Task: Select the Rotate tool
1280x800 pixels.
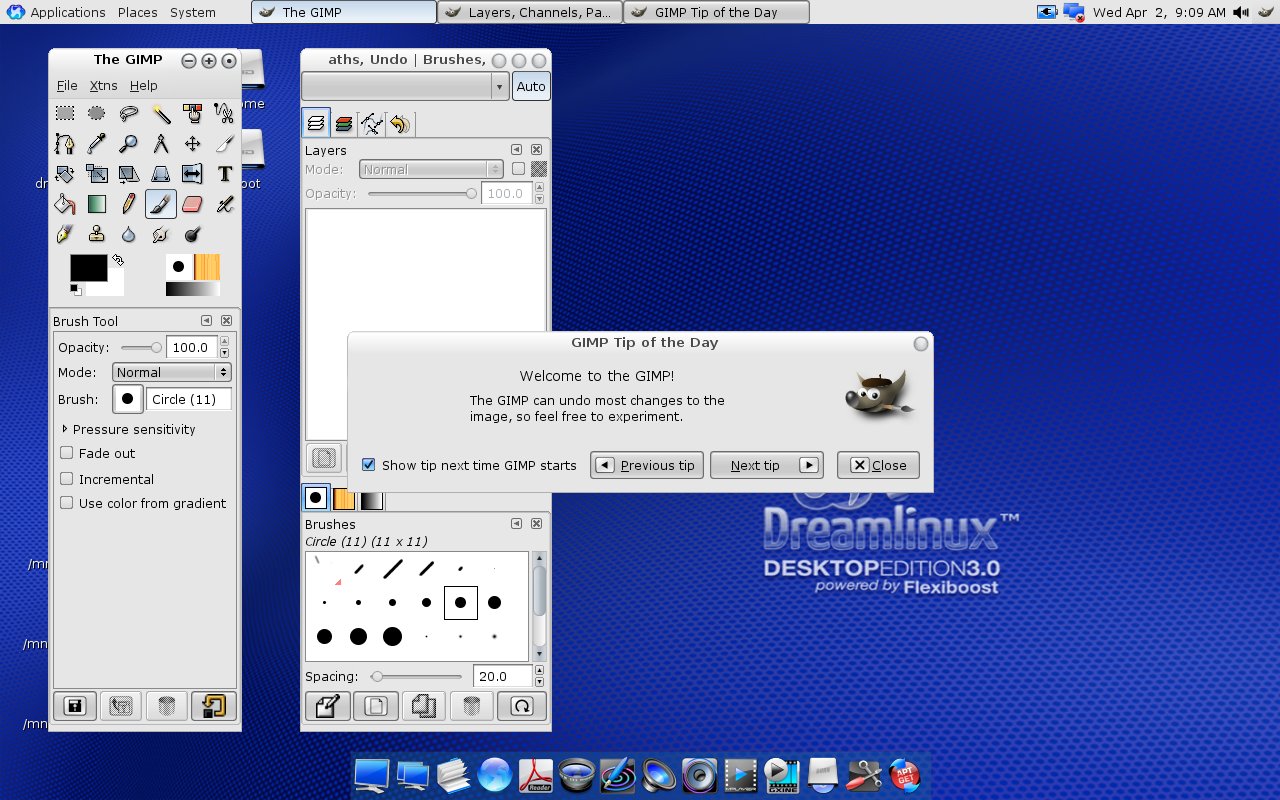Action: point(65,174)
